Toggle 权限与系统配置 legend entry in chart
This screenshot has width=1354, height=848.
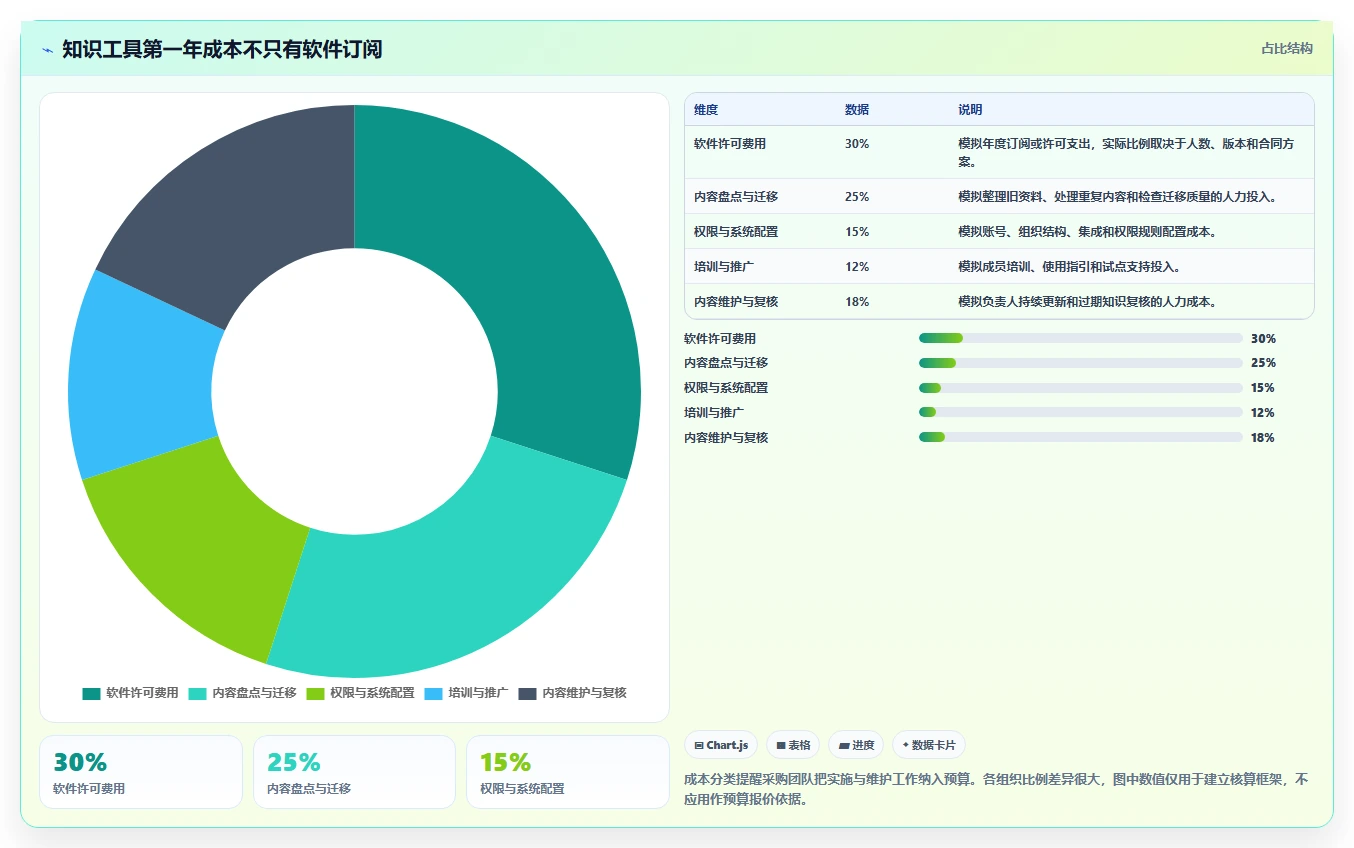click(x=360, y=693)
